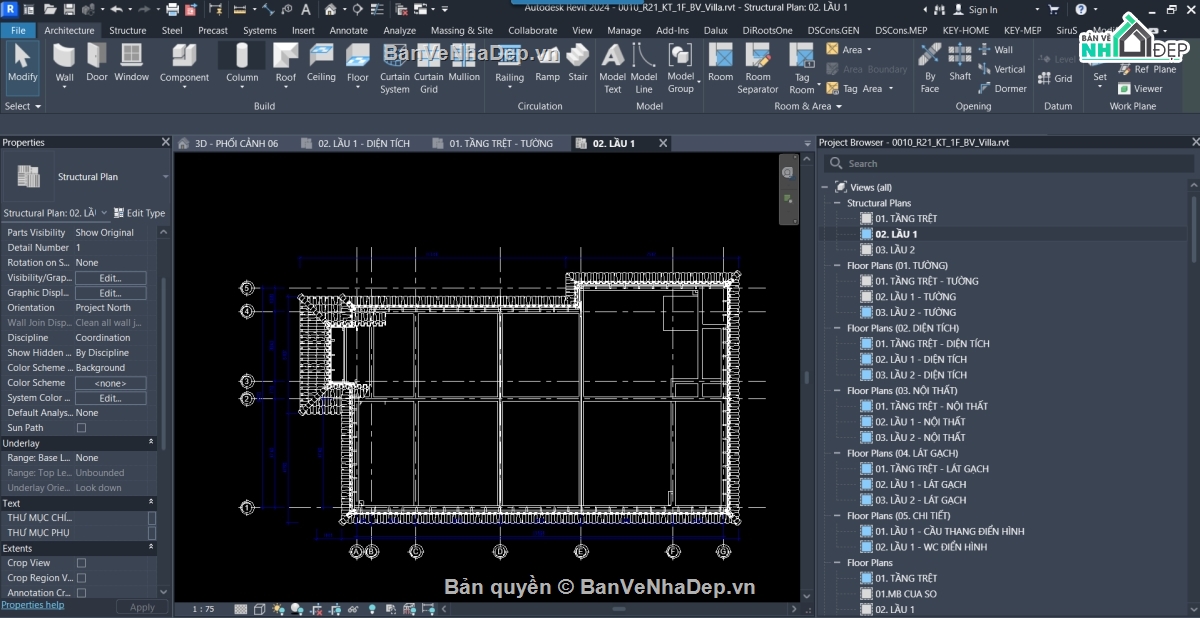Select the Wall tool
The width and height of the screenshot is (1200, 618).
coord(64,65)
